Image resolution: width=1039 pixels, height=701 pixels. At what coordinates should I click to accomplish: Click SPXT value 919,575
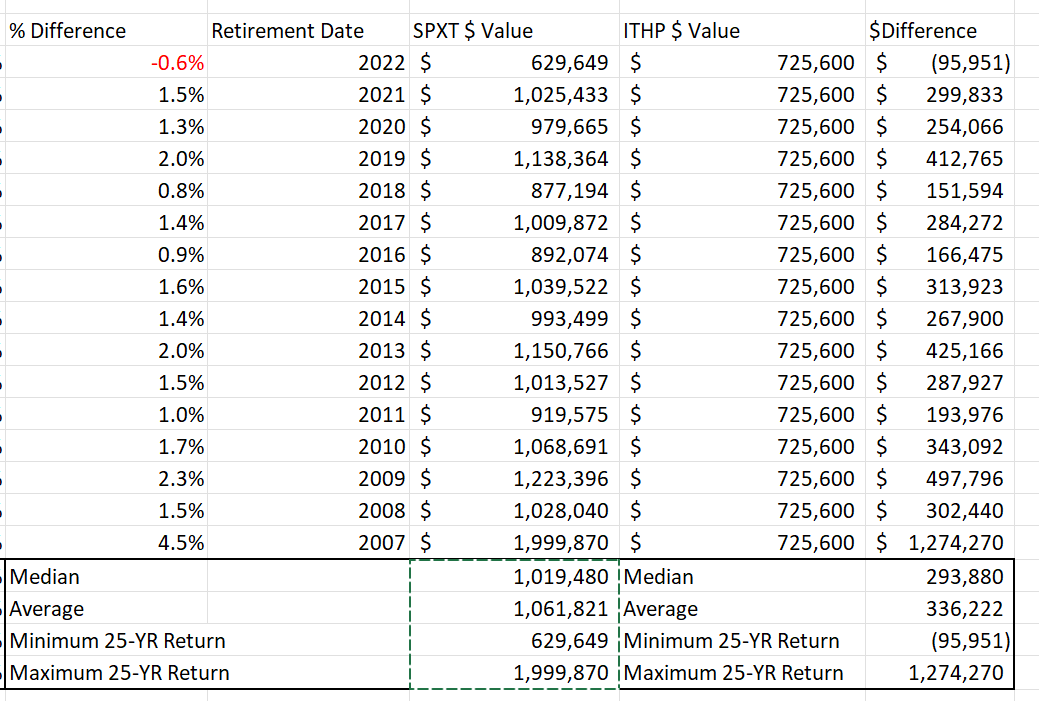tap(514, 414)
